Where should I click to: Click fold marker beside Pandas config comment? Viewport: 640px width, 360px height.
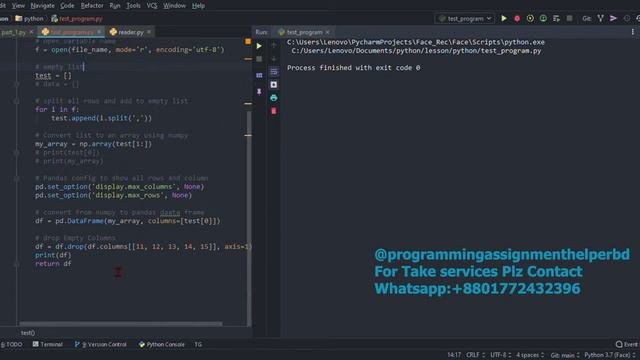point(16,178)
